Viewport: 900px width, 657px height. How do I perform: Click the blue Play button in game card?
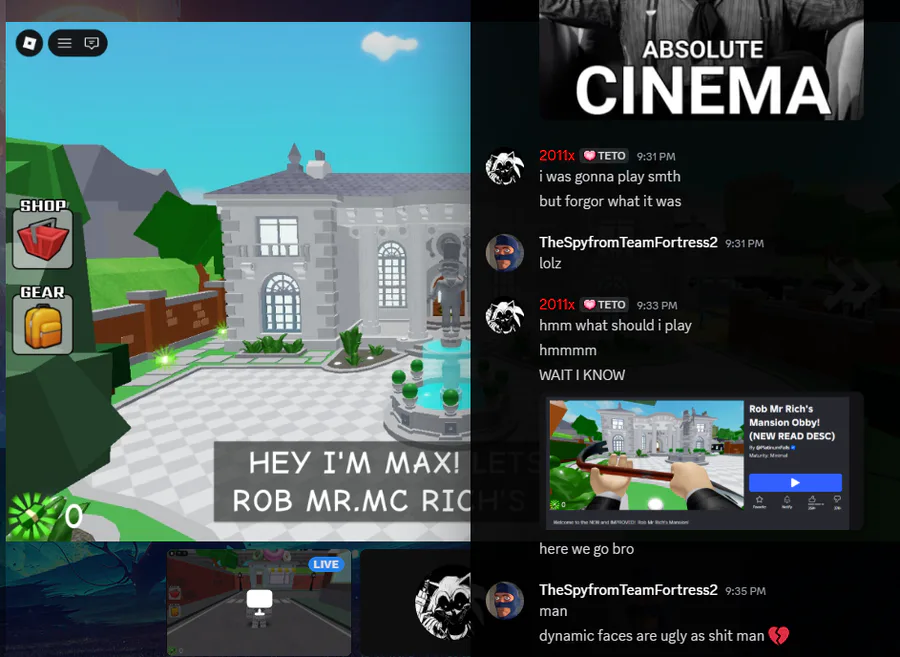[x=795, y=483]
